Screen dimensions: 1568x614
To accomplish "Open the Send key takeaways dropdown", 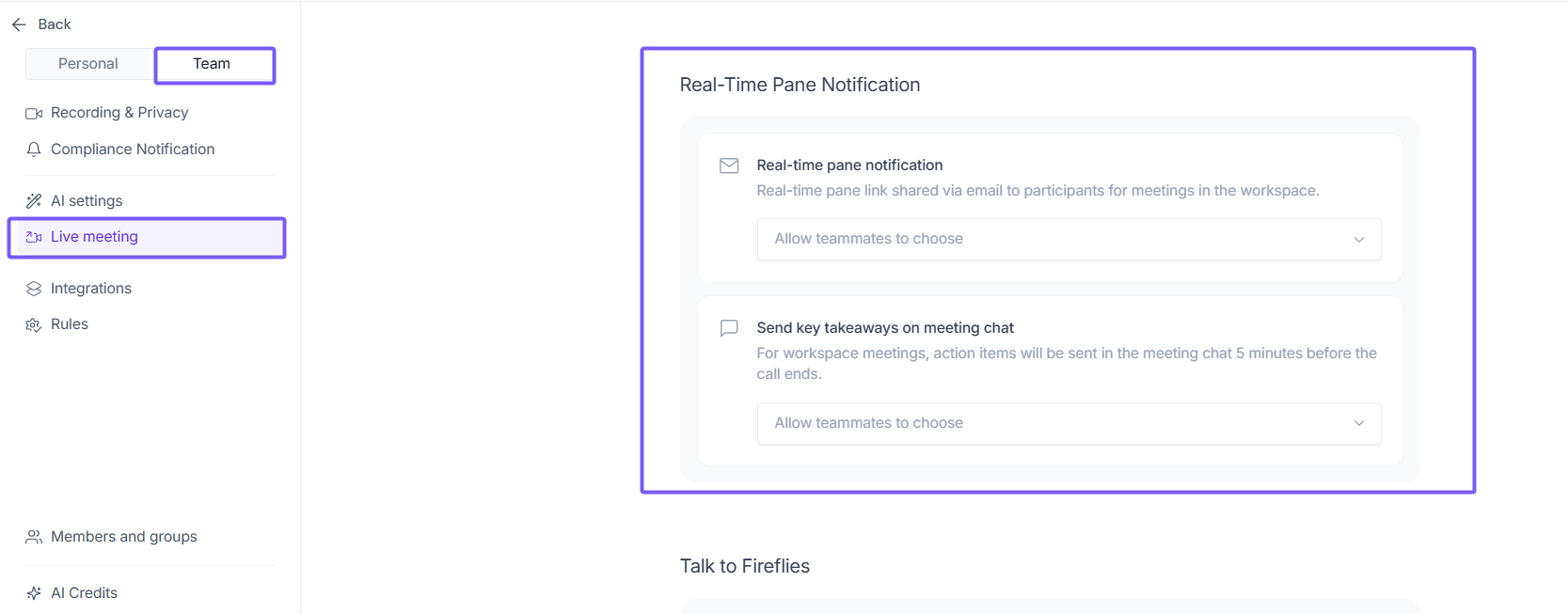I will (x=1068, y=423).
